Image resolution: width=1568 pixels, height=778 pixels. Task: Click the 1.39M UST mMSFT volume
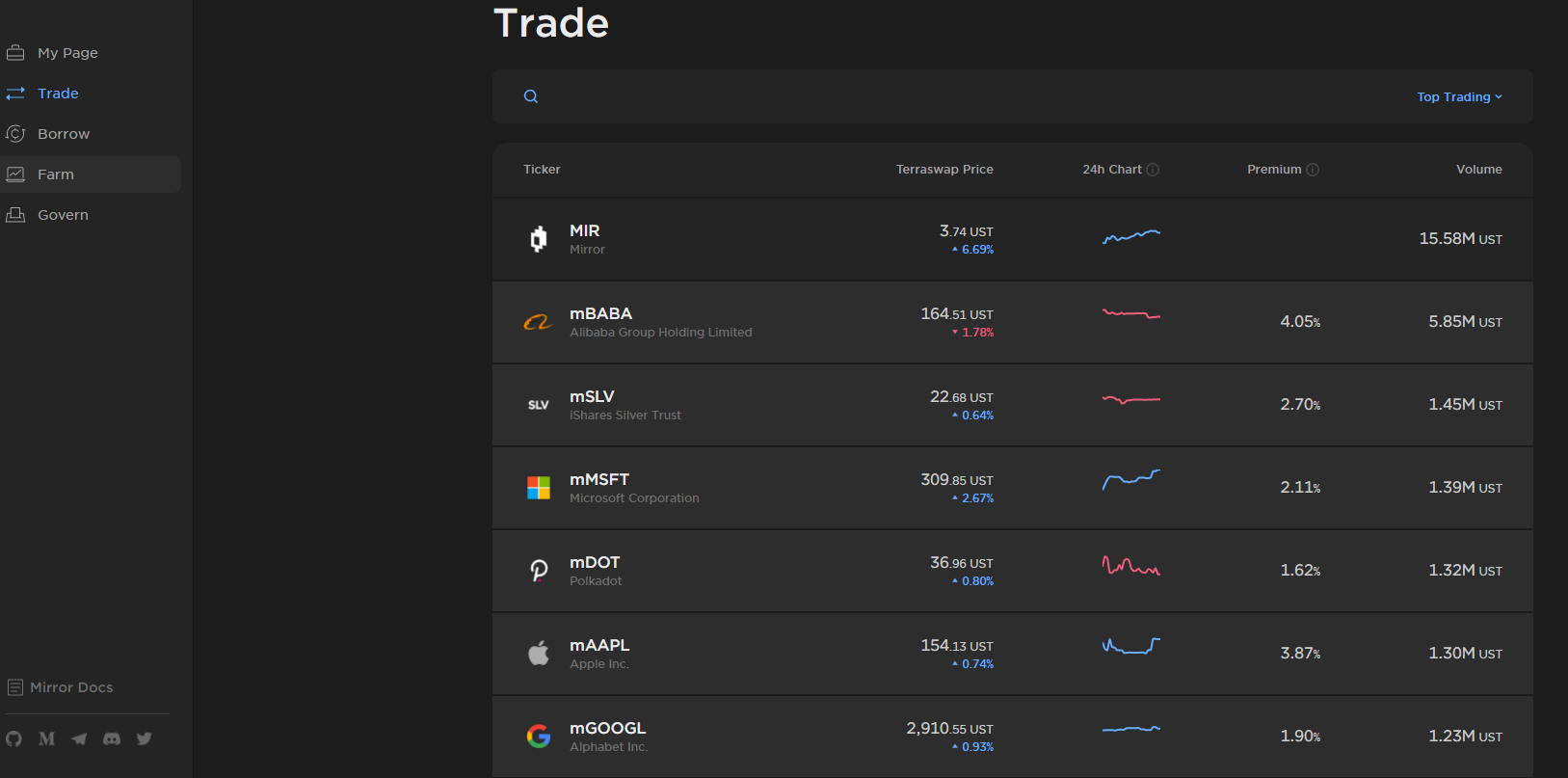[1466, 488]
